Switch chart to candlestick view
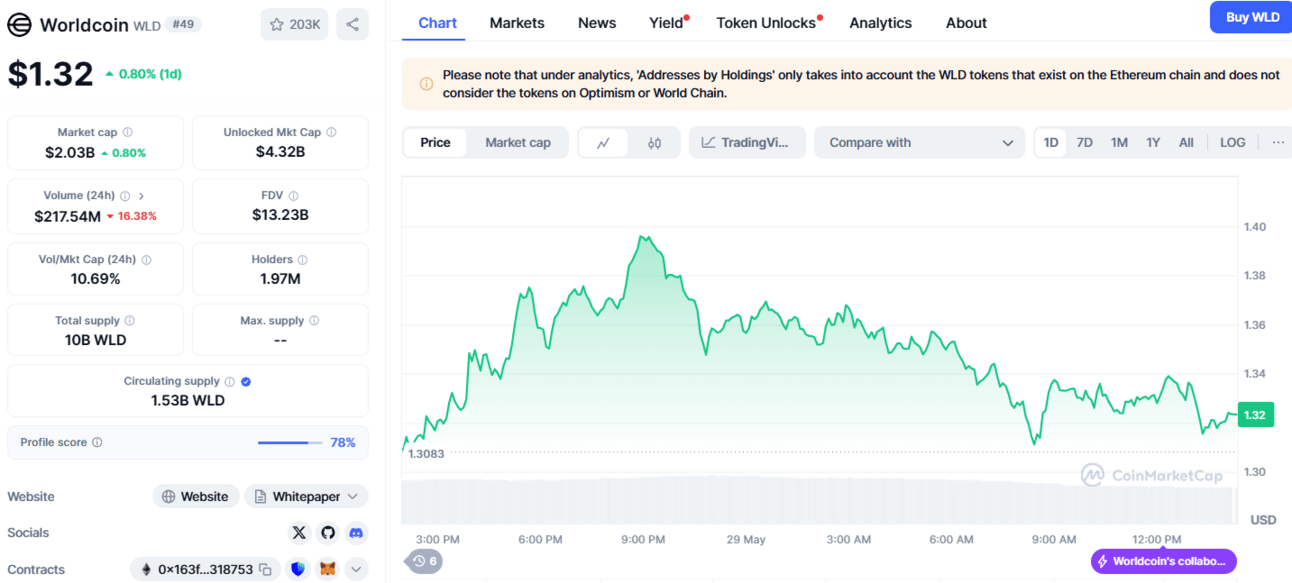Image resolution: width=1292 pixels, height=583 pixels. 654,143
